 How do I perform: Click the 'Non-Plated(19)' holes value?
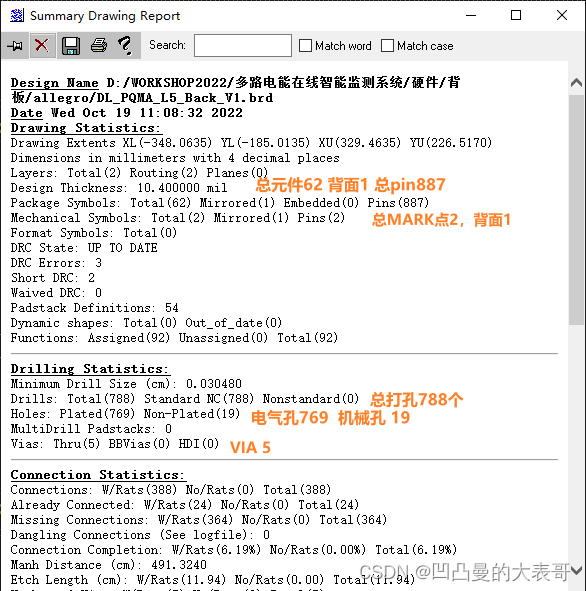pyautogui.click(x=192, y=414)
